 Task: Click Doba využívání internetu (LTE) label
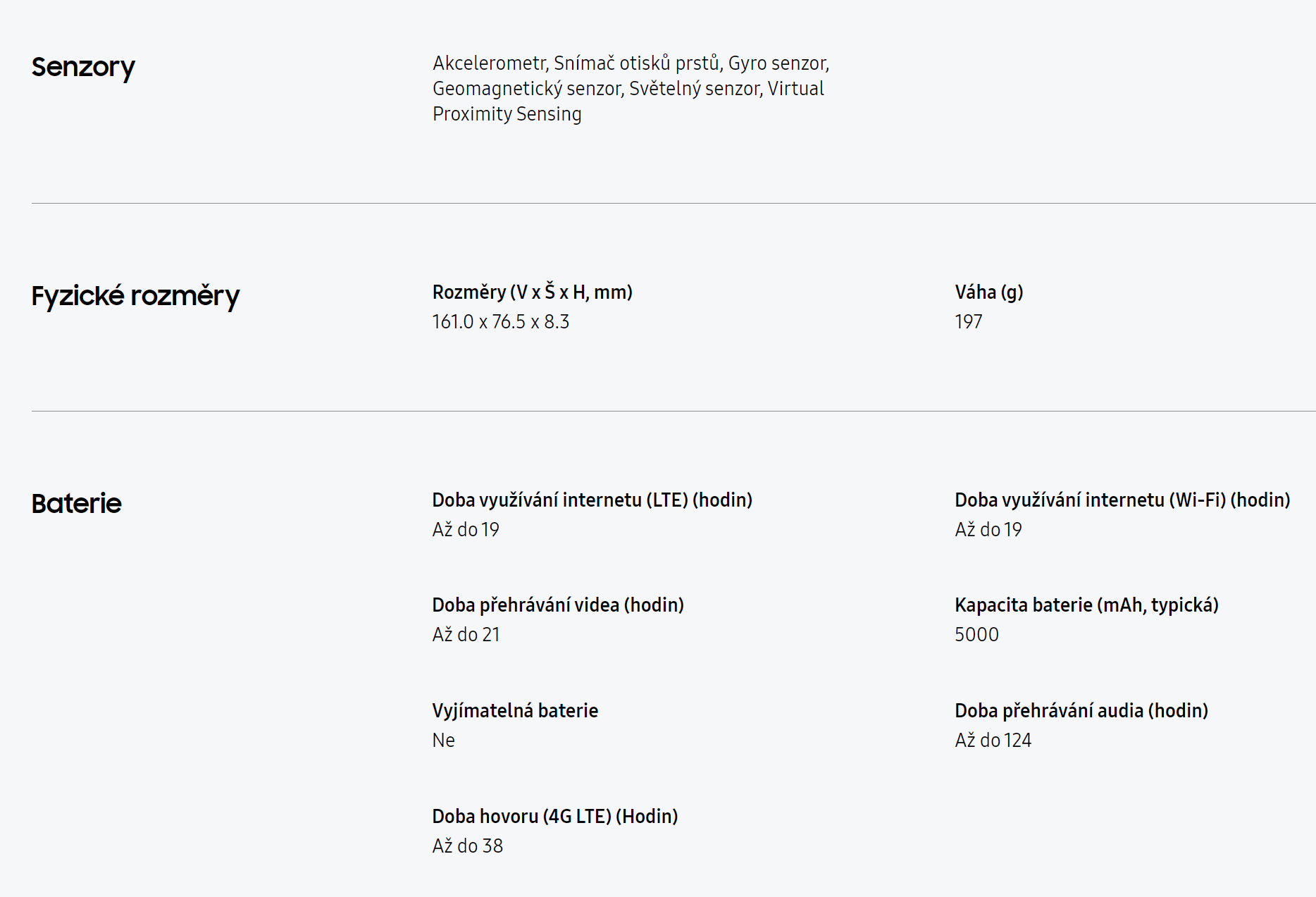coord(592,500)
